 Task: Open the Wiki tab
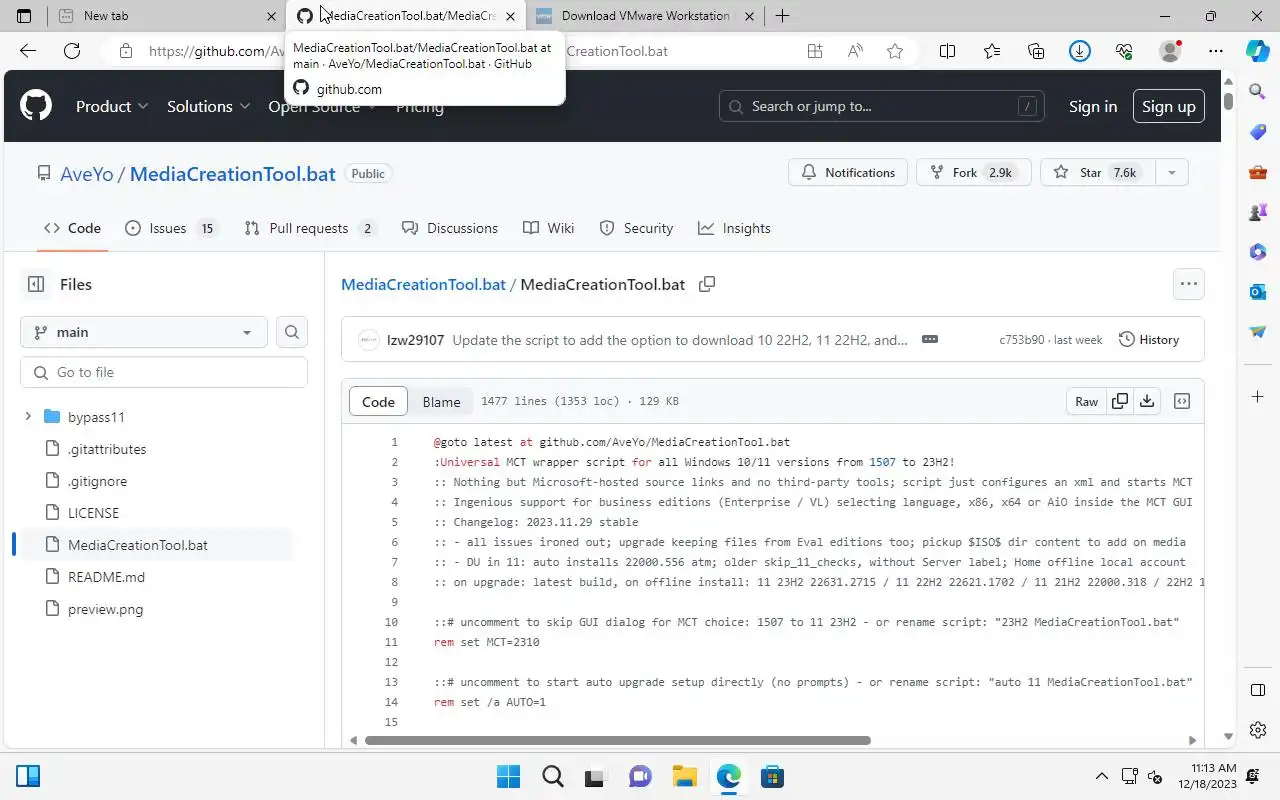click(x=549, y=228)
